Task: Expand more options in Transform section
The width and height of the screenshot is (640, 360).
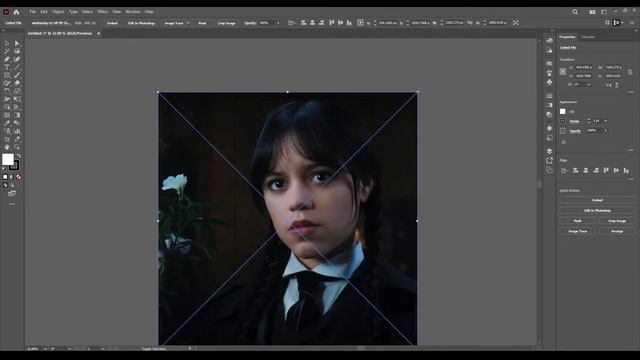Action: 631,92
